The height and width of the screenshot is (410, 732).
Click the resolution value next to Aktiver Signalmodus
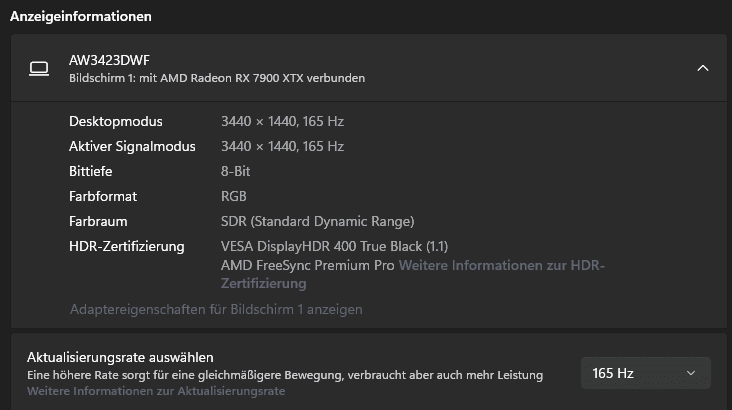(282, 146)
